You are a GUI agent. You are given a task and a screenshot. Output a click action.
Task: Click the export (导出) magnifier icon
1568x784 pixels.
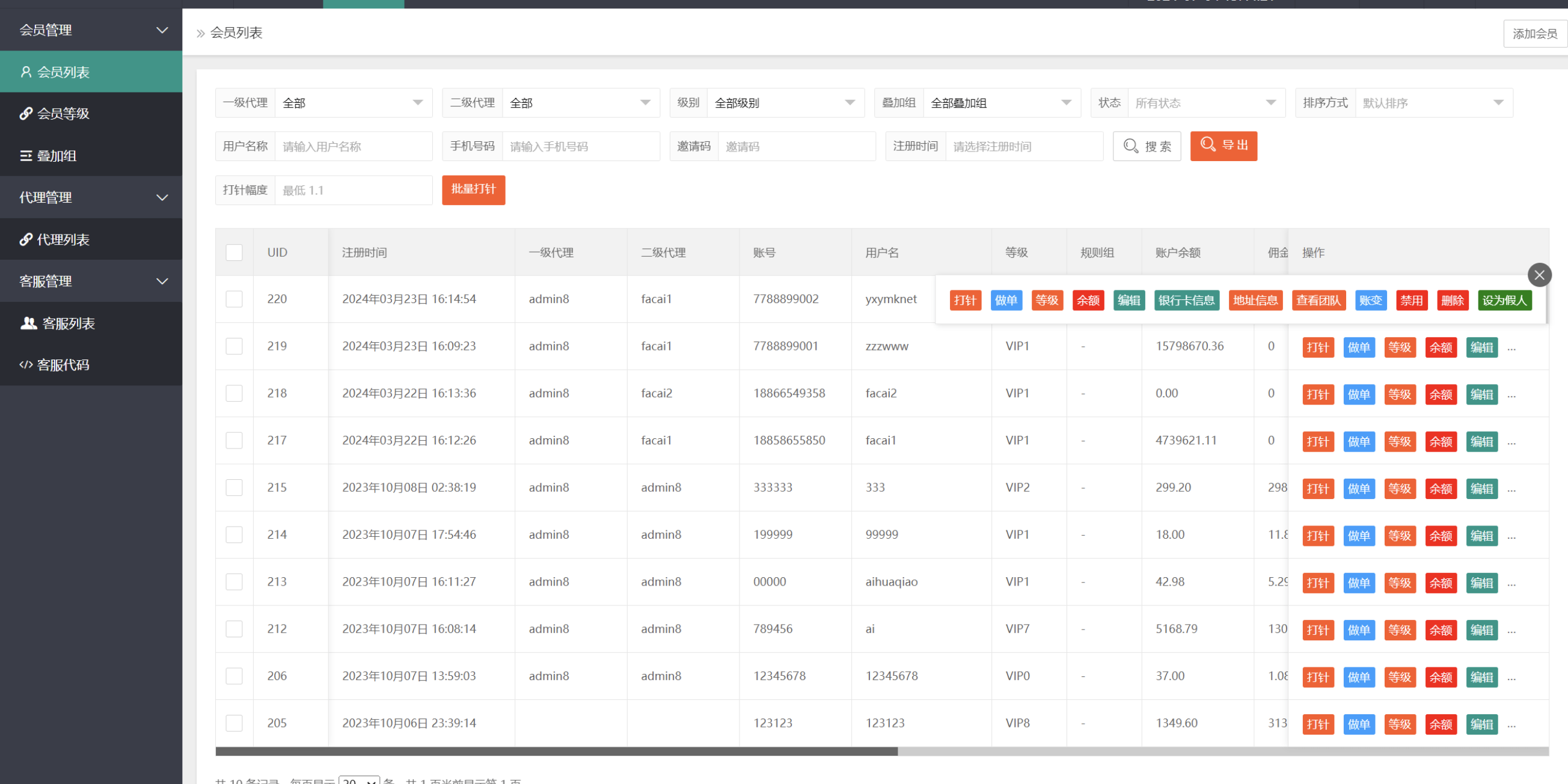(1207, 144)
